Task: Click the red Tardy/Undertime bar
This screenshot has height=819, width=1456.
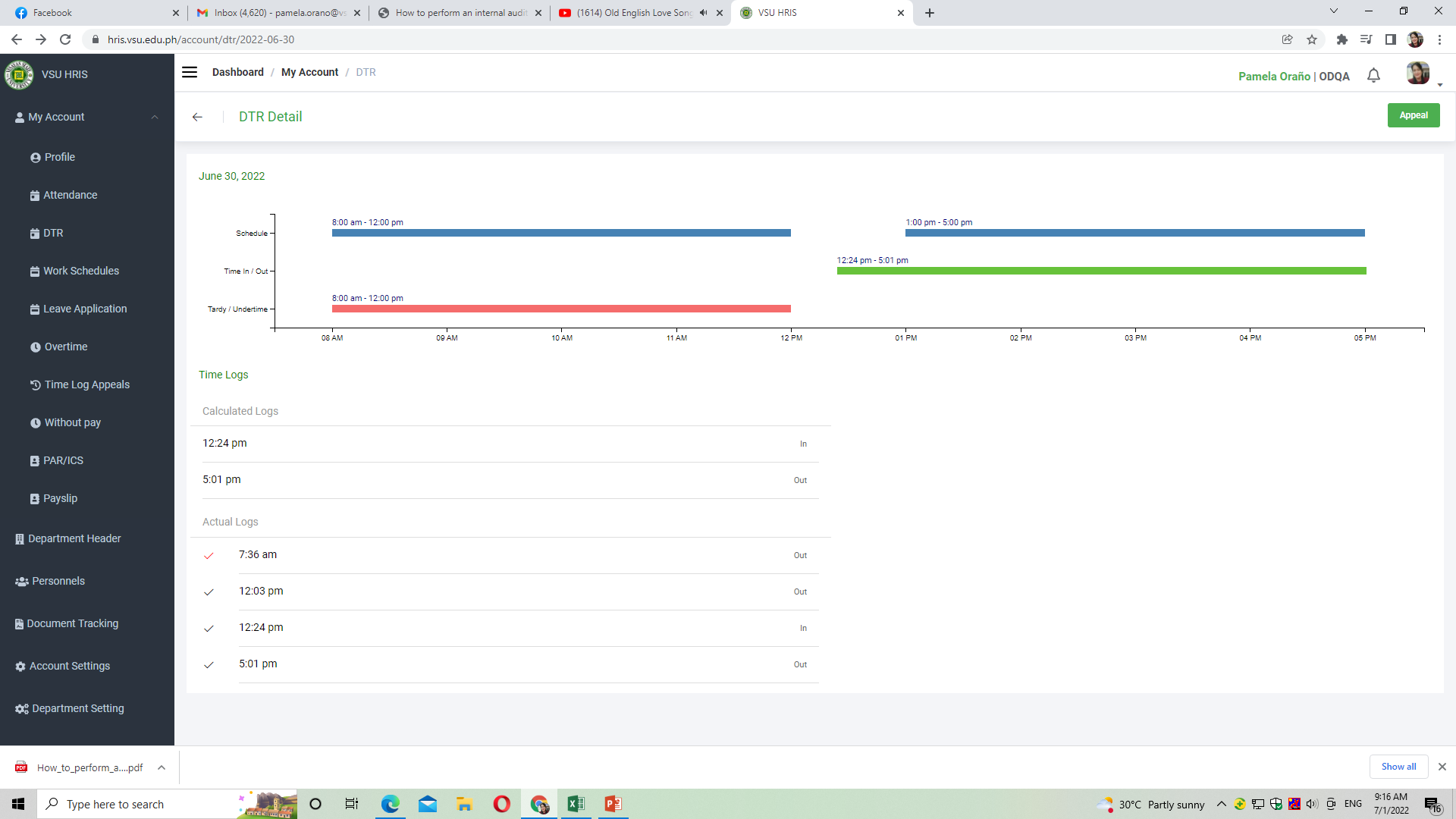Action: coord(561,309)
